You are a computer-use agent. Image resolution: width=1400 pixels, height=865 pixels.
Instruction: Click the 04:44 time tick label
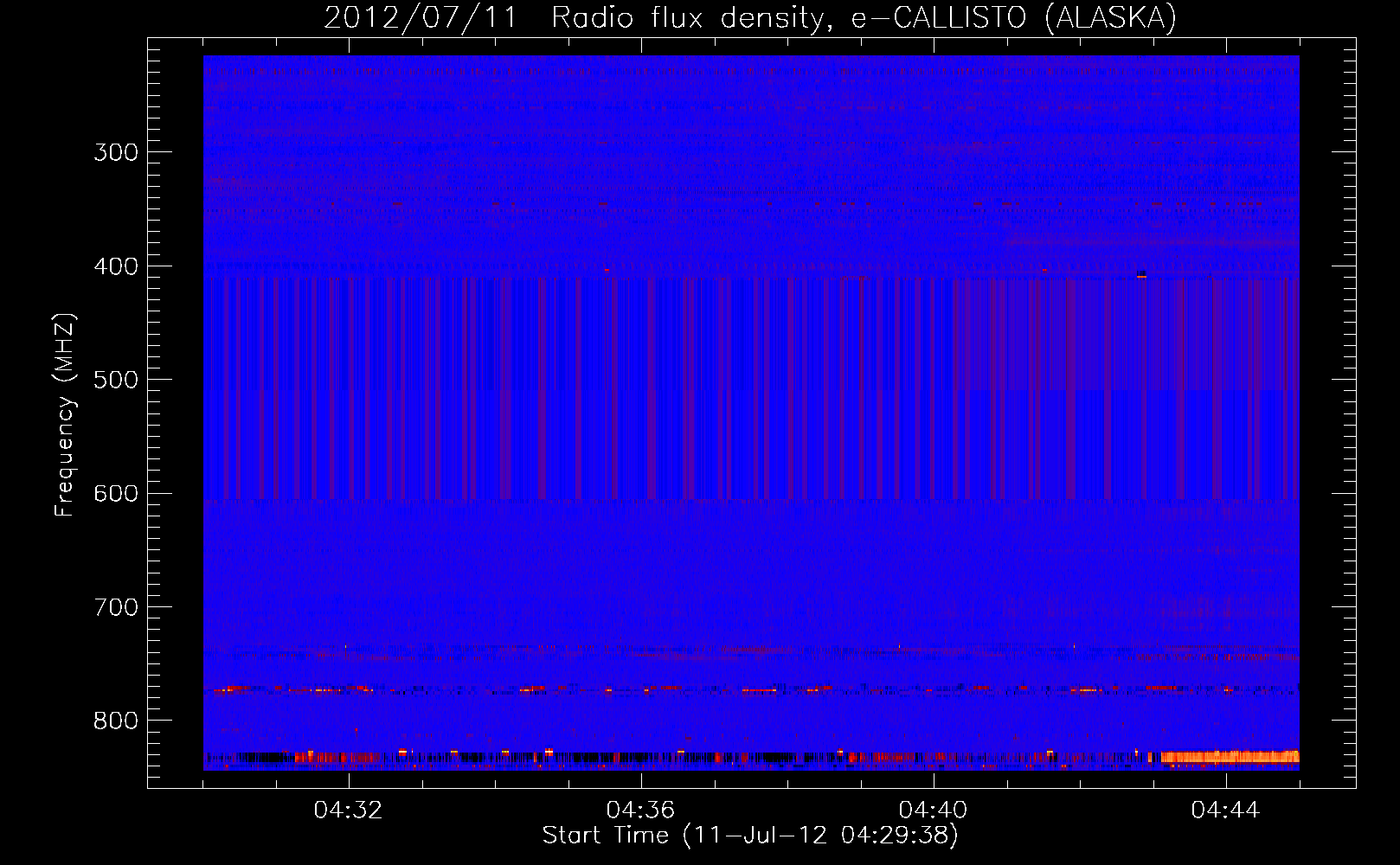[1225, 810]
